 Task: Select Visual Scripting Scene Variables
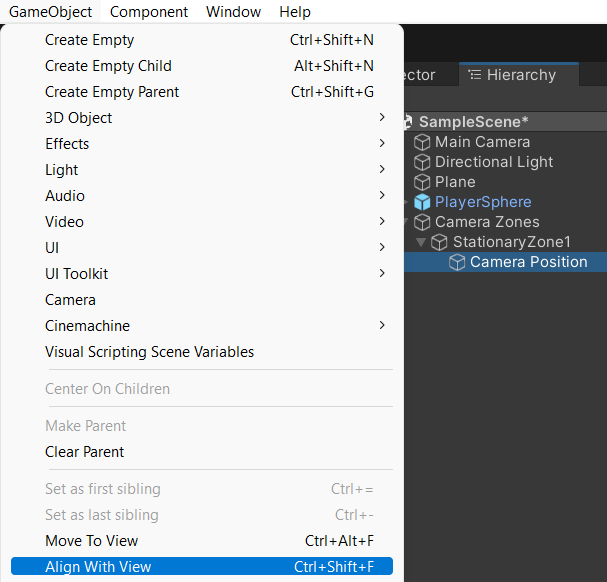(202, 352)
